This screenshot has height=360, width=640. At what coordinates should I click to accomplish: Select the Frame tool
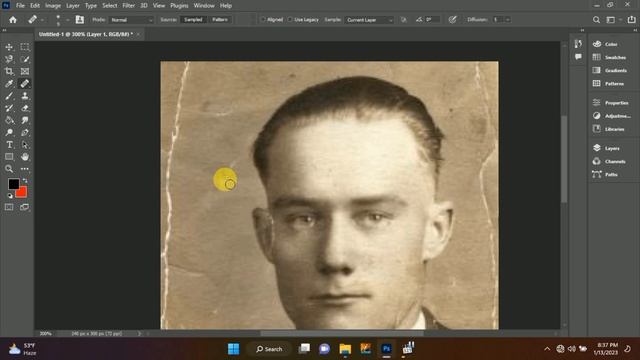click(25, 71)
